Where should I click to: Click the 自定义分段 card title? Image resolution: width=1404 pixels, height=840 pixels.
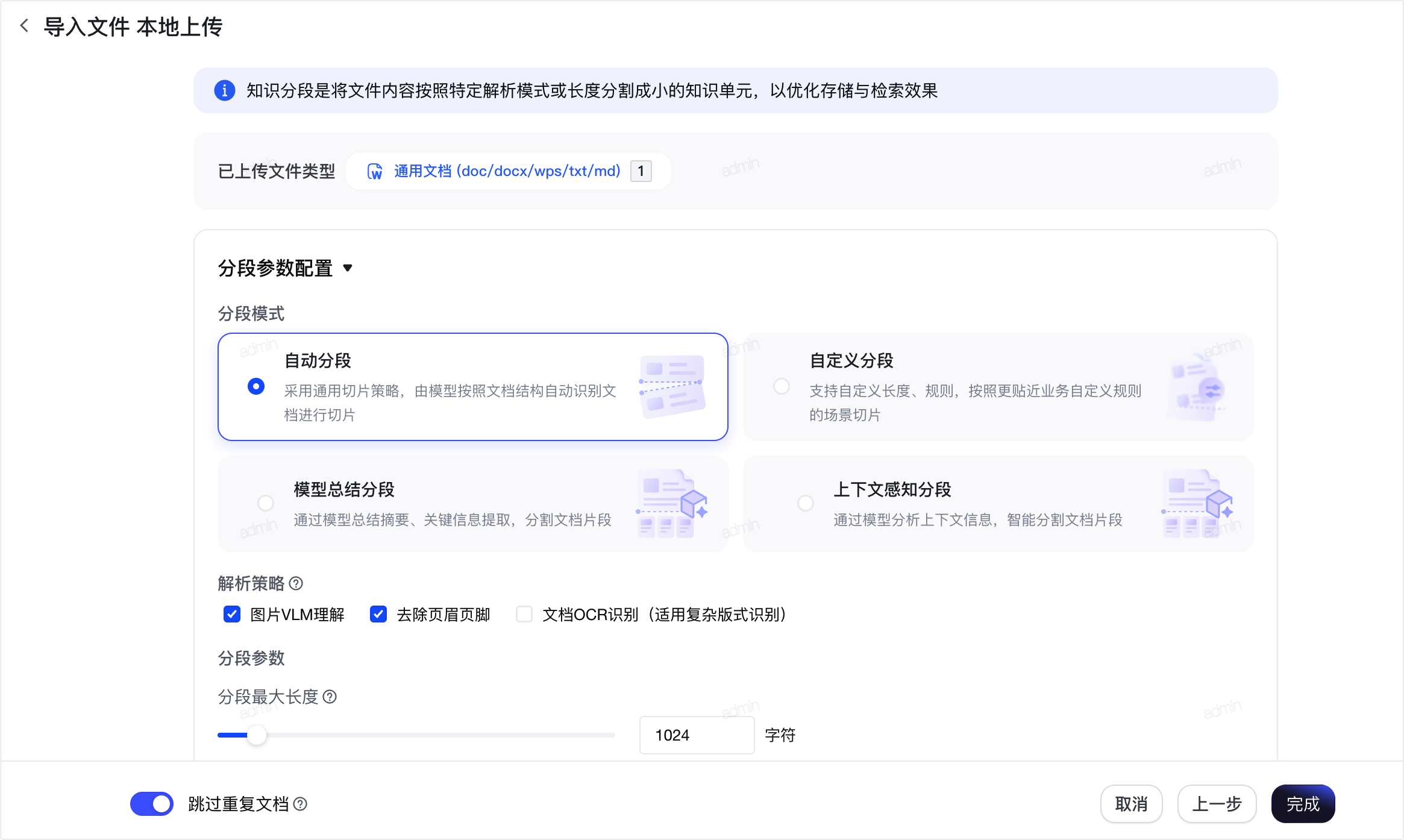point(851,360)
